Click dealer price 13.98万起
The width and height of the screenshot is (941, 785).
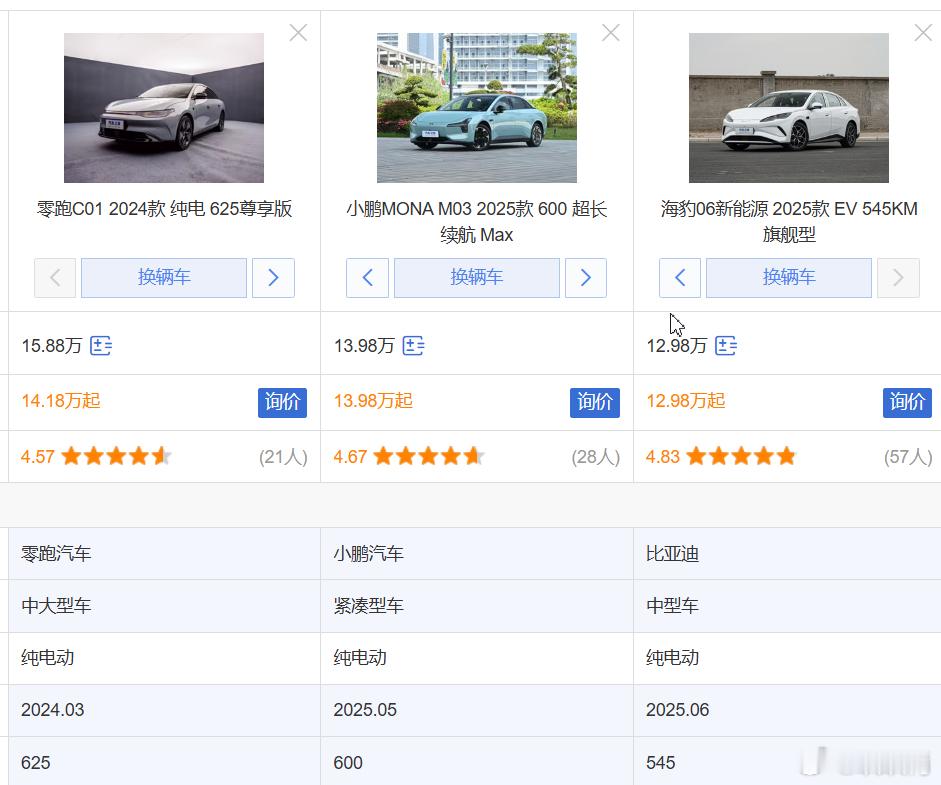pos(373,401)
